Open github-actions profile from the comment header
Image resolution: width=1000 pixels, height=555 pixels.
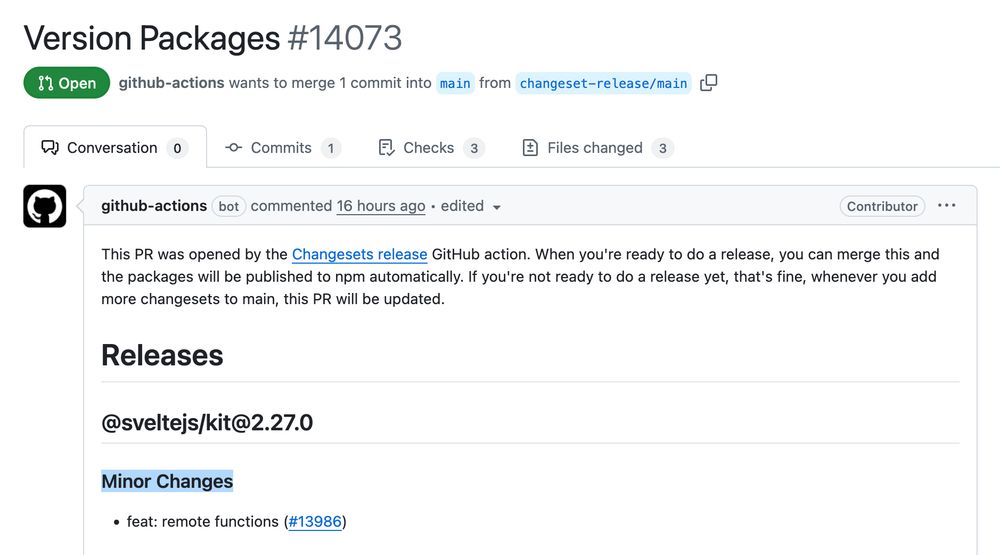(154, 206)
